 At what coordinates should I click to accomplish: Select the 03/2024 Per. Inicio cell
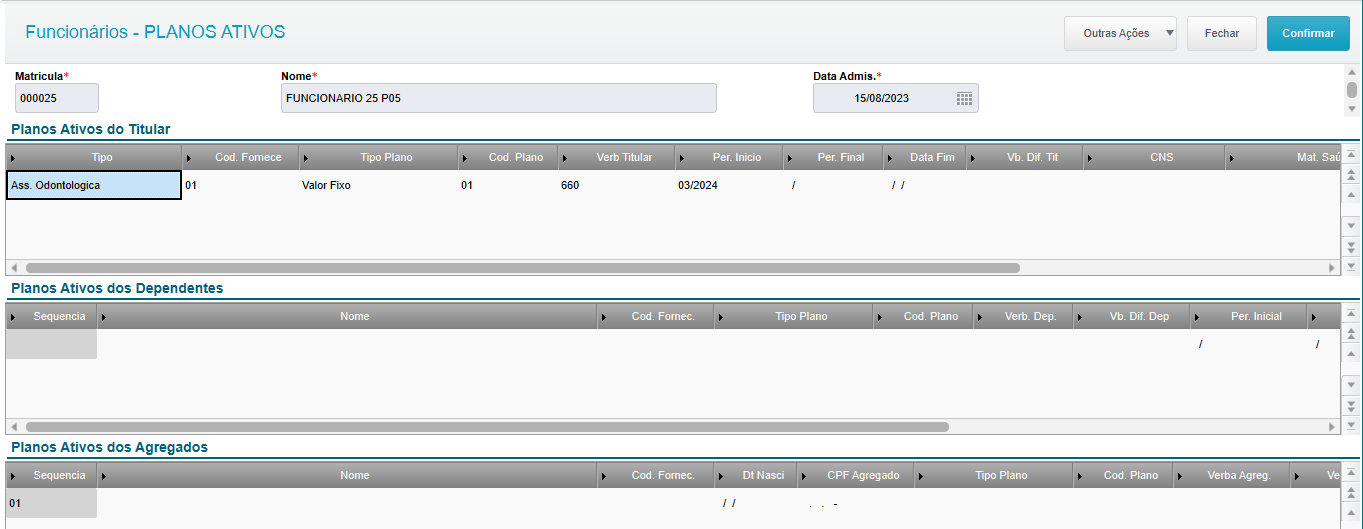click(x=729, y=185)
